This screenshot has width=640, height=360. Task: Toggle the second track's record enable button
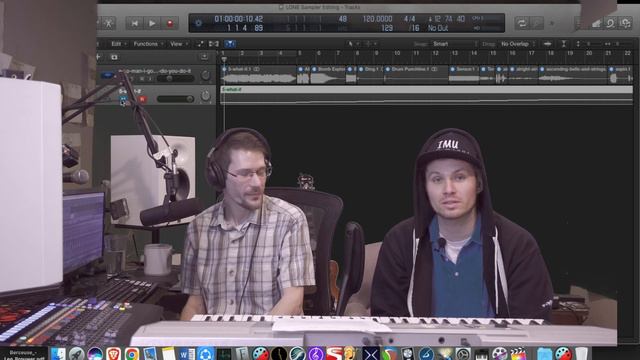point(142,99)
